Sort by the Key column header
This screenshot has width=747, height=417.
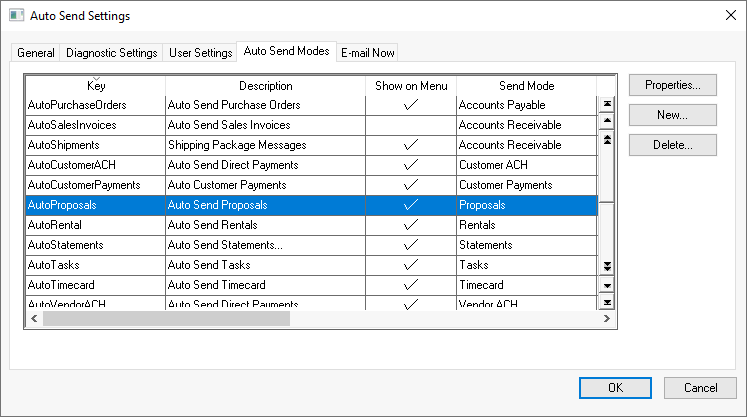[96, 86]
